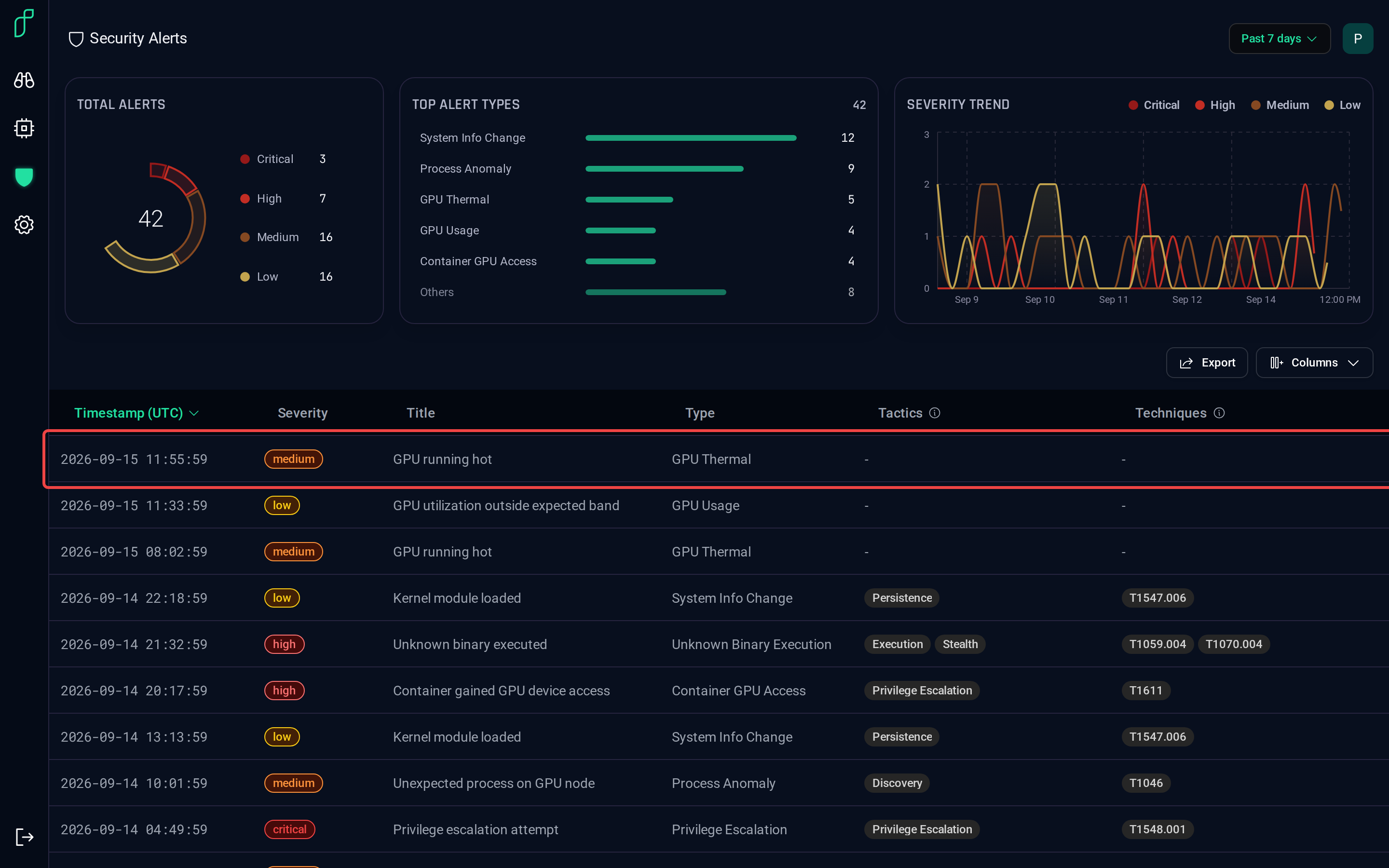Open the gear settings sidebar icon
The height and width of the screenshot is (868, 1389).
(24, 224)
